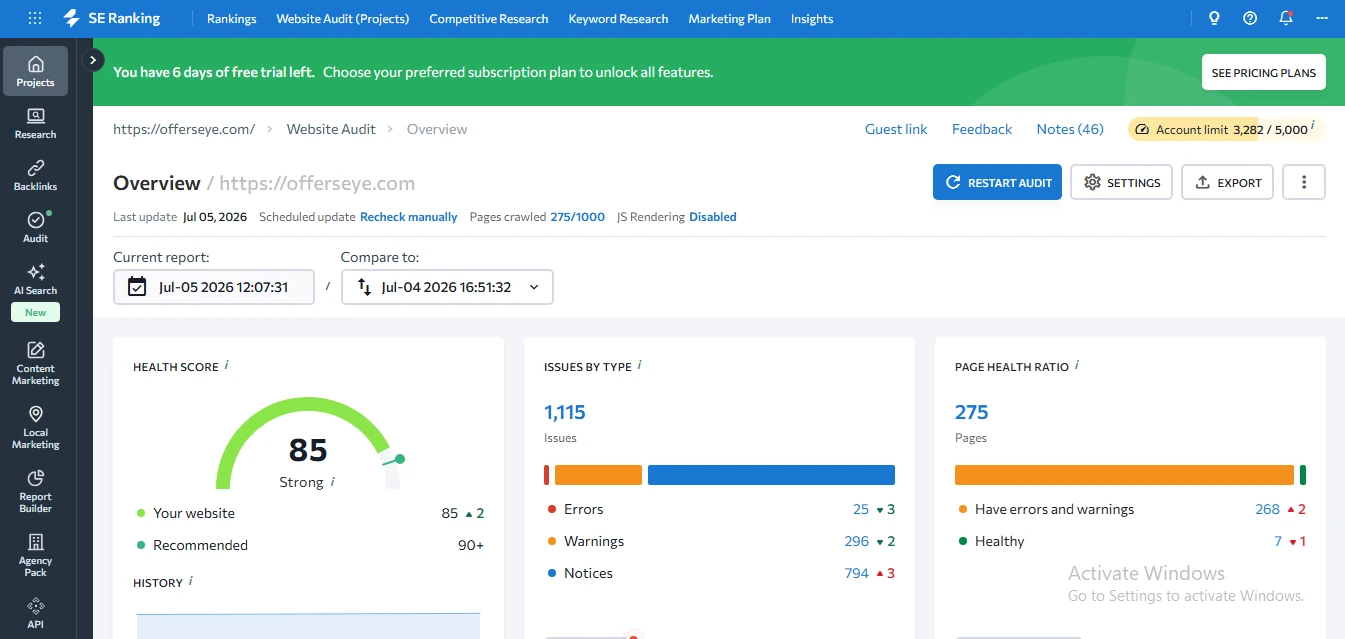Open the apps grid icon
Image resolution: width=1345 pixels, height=639 pixels.
pos(35,18)
